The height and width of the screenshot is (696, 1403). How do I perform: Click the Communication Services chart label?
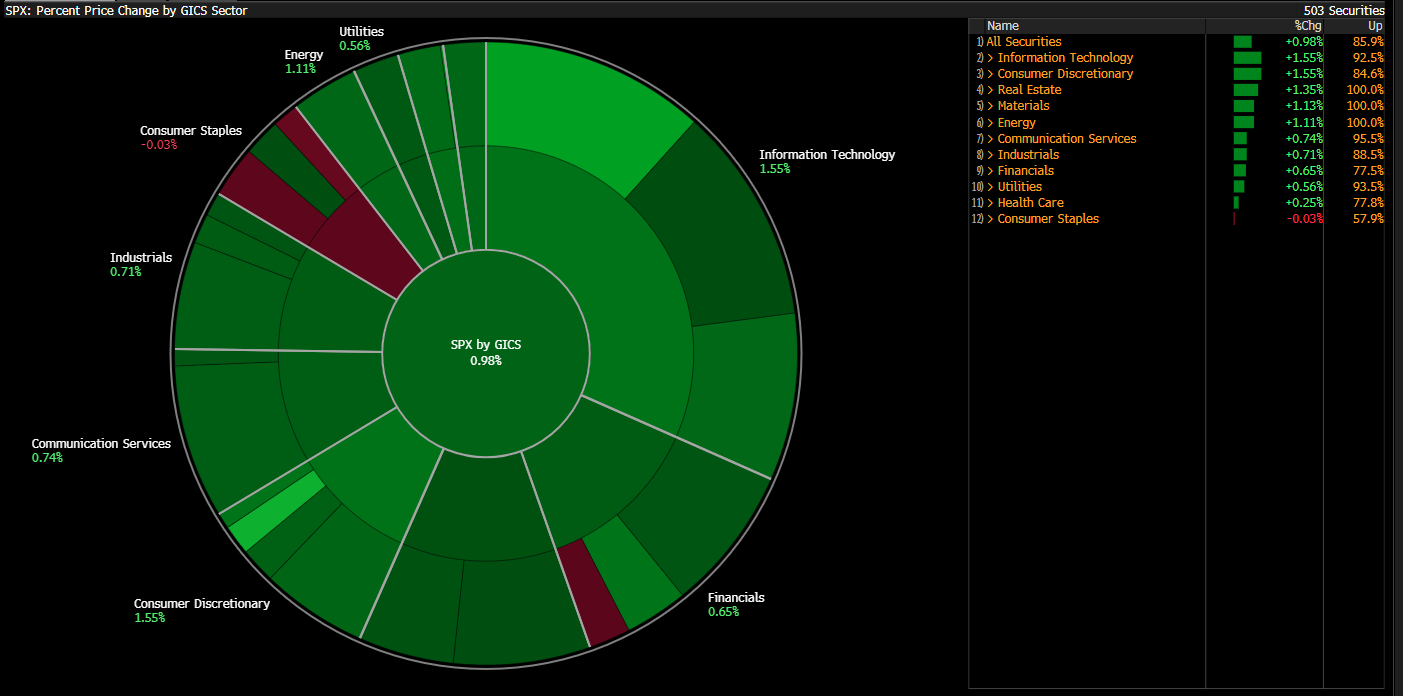pyautogui.click(x=101, y=444)
